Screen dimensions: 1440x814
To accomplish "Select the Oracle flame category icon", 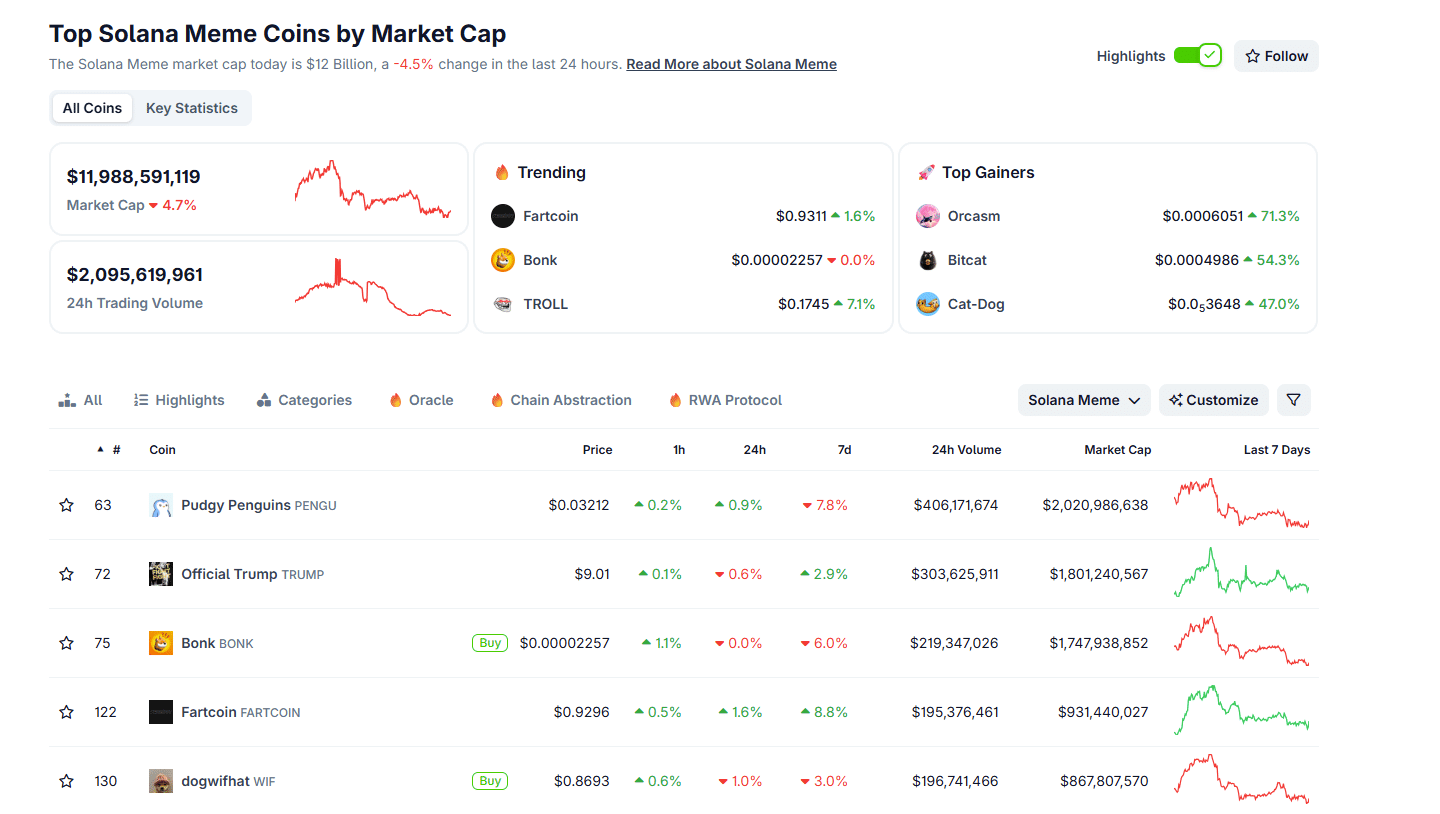I will coord(395,400).
